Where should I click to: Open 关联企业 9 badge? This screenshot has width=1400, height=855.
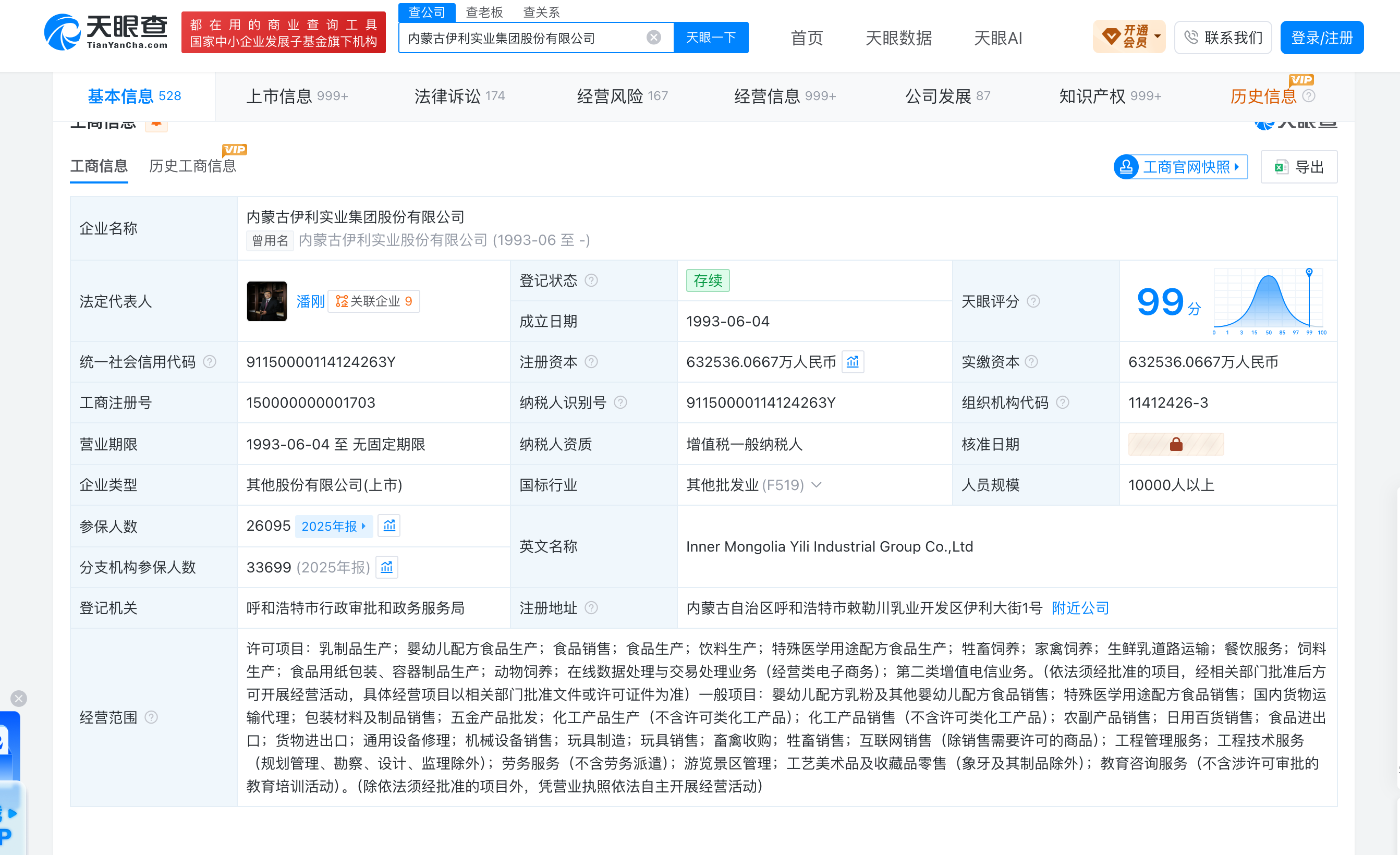pyautogui.click(x=374, y=301)
